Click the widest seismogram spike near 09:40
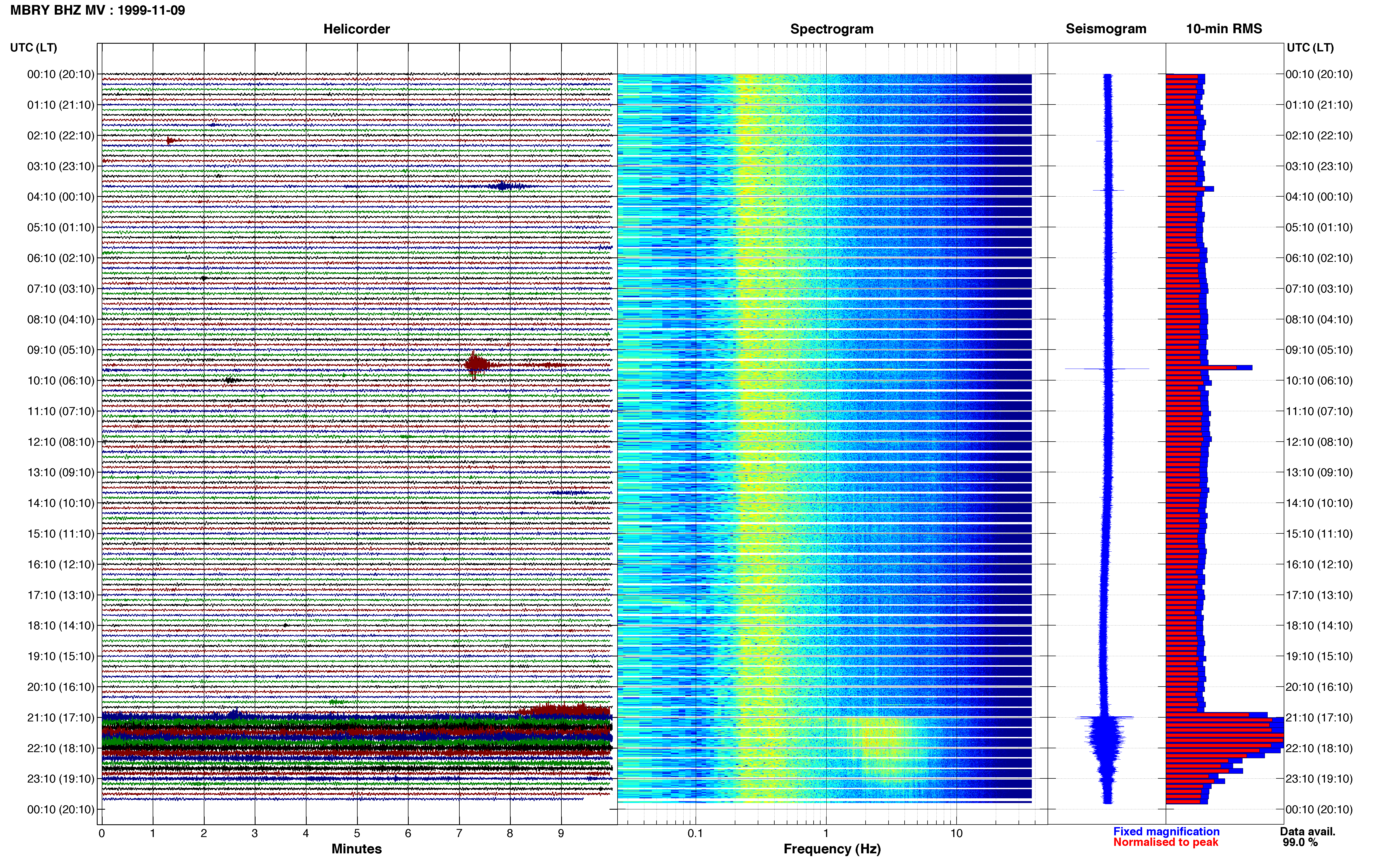This screenshot has height=868, width=1388. [x=1107, y=369]
